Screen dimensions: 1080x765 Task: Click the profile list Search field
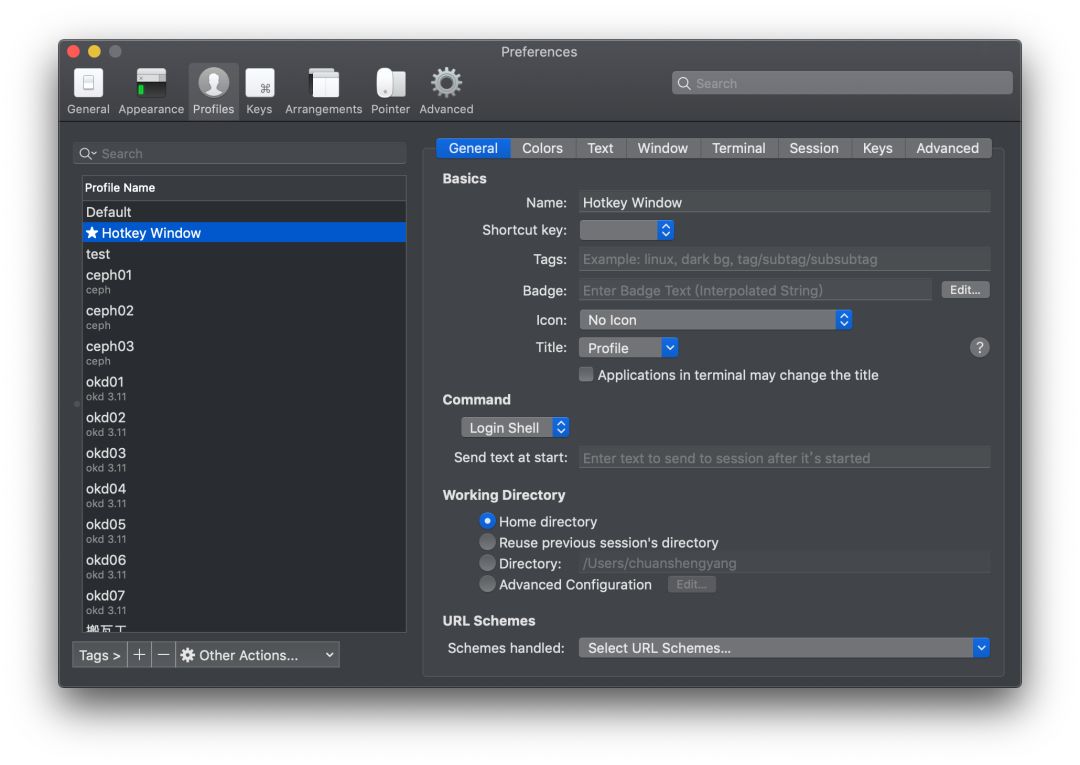240,154
